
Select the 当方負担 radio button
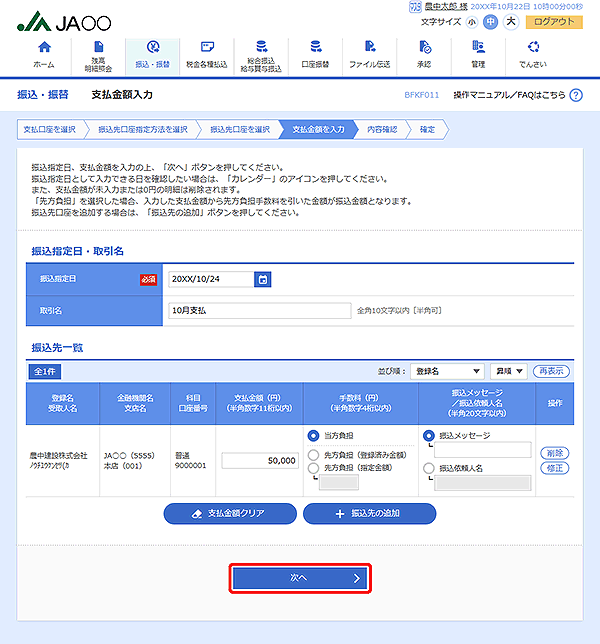click(x=315, y=436)
